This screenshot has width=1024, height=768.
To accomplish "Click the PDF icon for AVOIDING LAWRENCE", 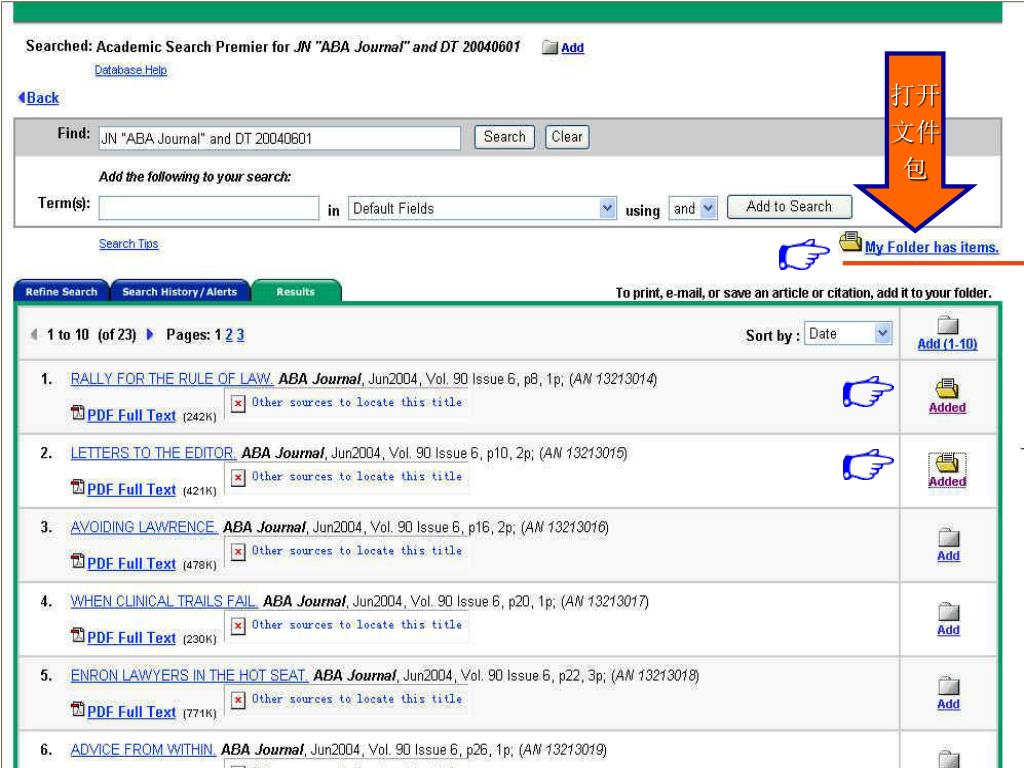I will (x=78, y=562).
